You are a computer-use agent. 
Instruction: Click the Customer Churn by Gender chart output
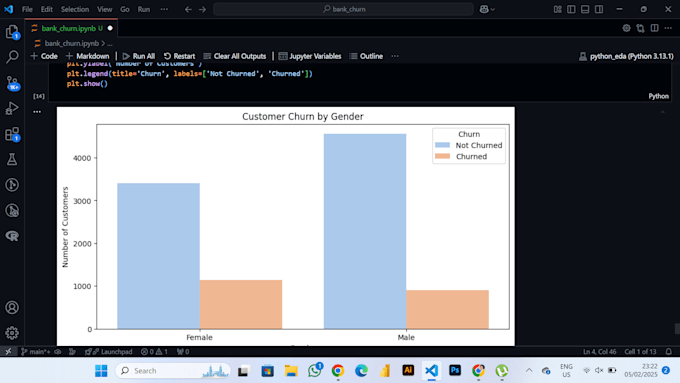tap(286, 226)
